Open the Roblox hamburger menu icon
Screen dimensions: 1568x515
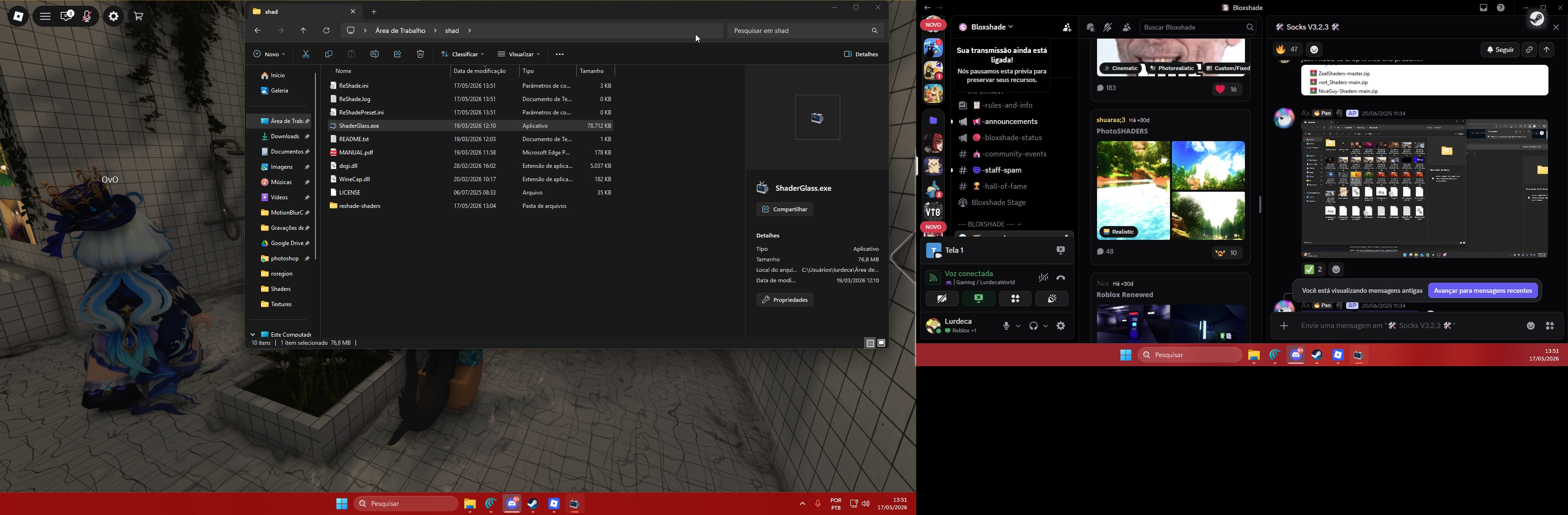click(x=44, y=16)
